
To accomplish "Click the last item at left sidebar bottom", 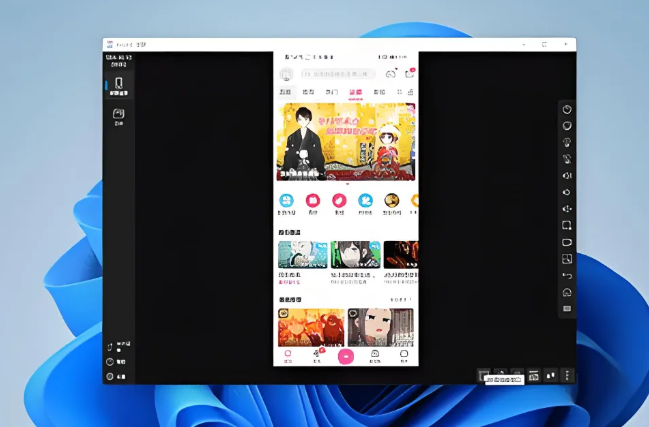I will (x=116, y=377).
